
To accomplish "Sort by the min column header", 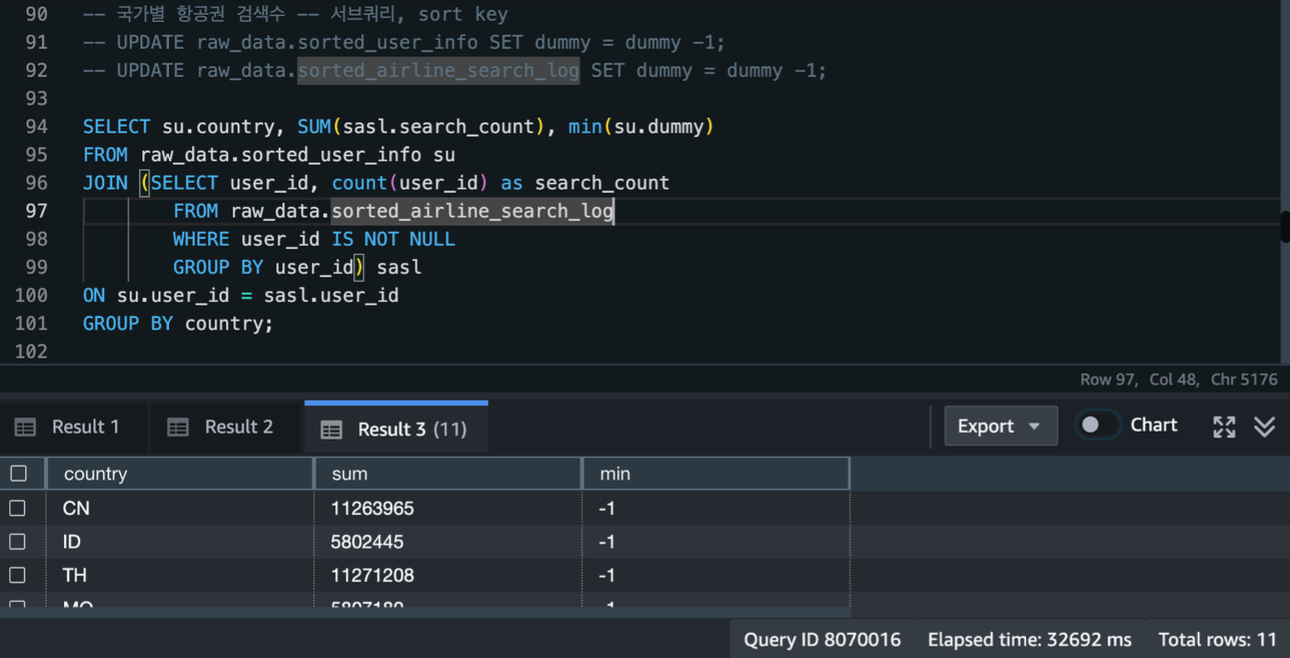I will click(x=716, y=473).
